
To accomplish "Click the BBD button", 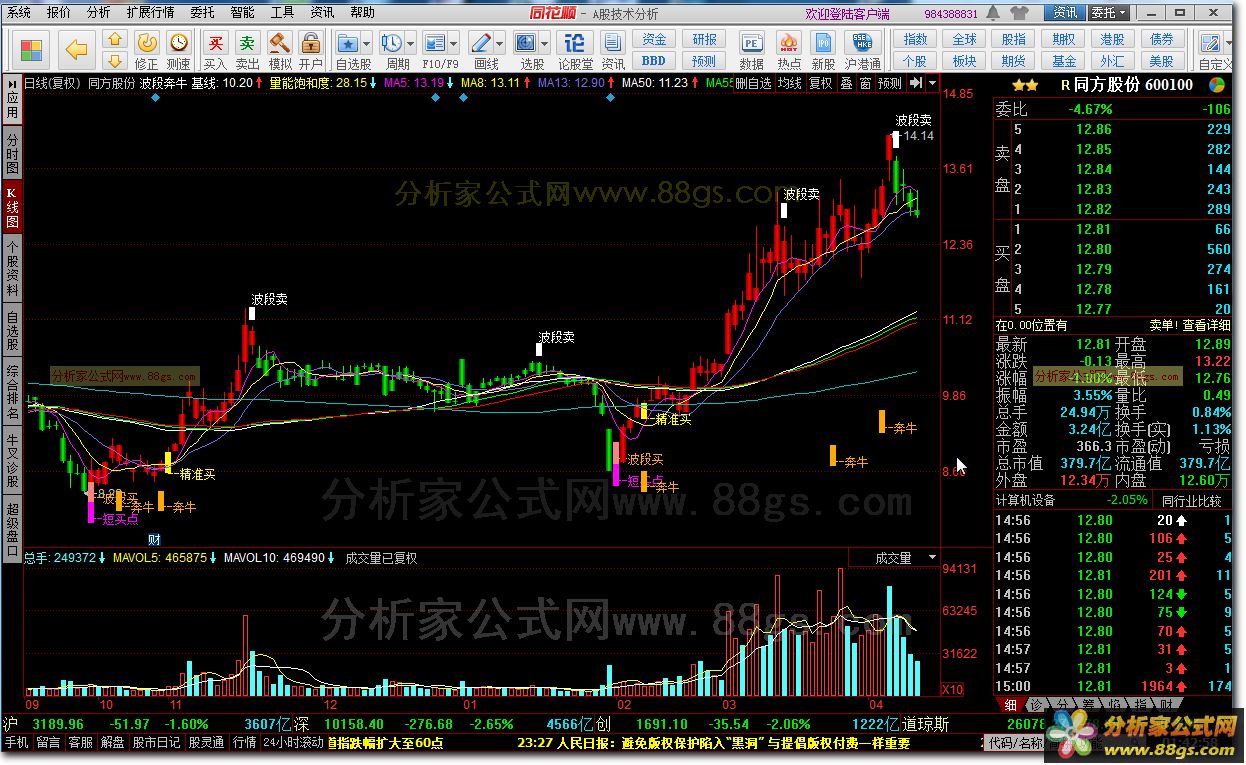I will [654, 60].
